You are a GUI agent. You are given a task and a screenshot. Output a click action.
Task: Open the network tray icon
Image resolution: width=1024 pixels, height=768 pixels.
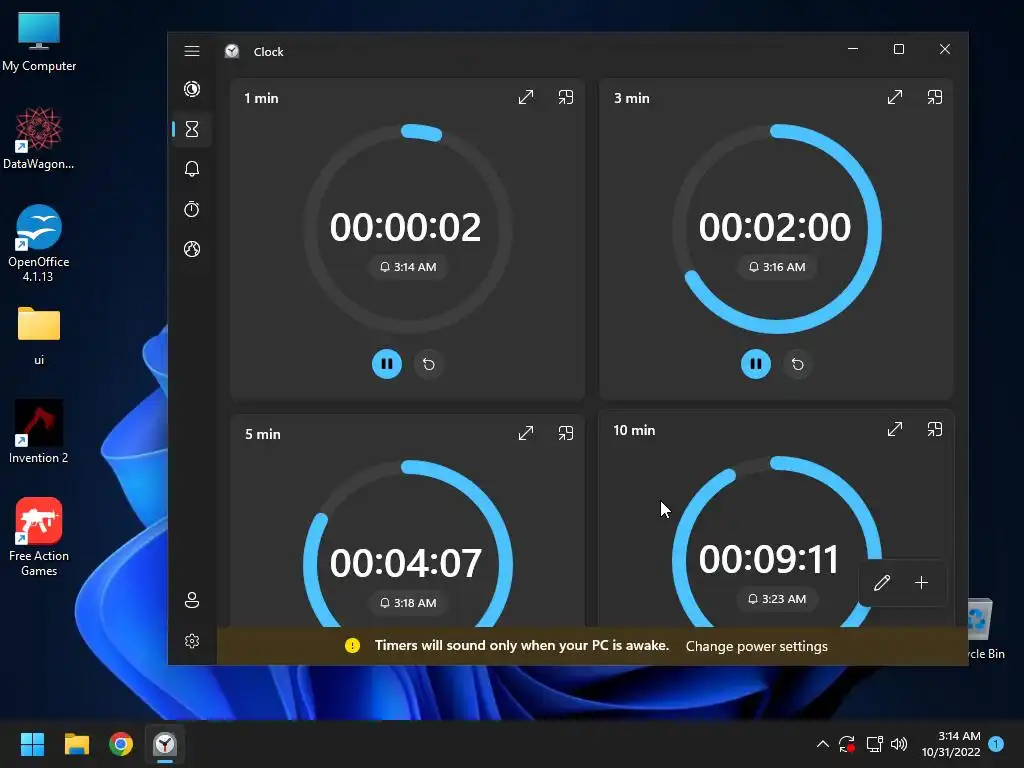pyautogui.click(x=874, y=744)
